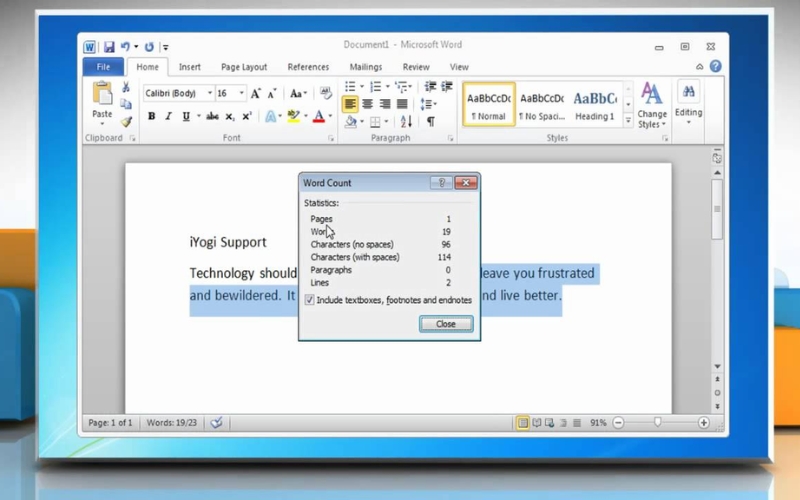Apply yellow text highlight color

[x=293, y=117]
